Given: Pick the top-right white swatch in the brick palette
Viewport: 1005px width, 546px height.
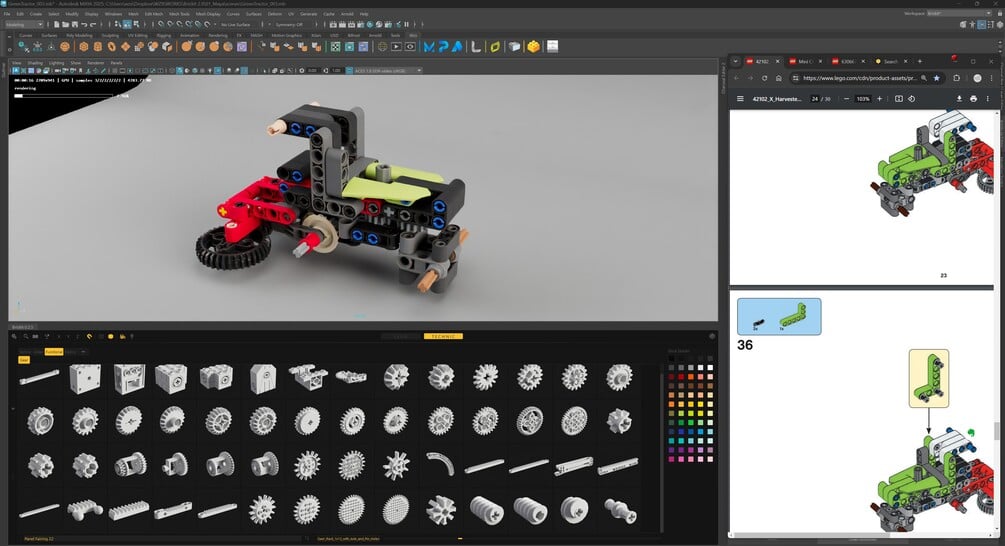Looking at the screenshot, I should click(710, 368).
